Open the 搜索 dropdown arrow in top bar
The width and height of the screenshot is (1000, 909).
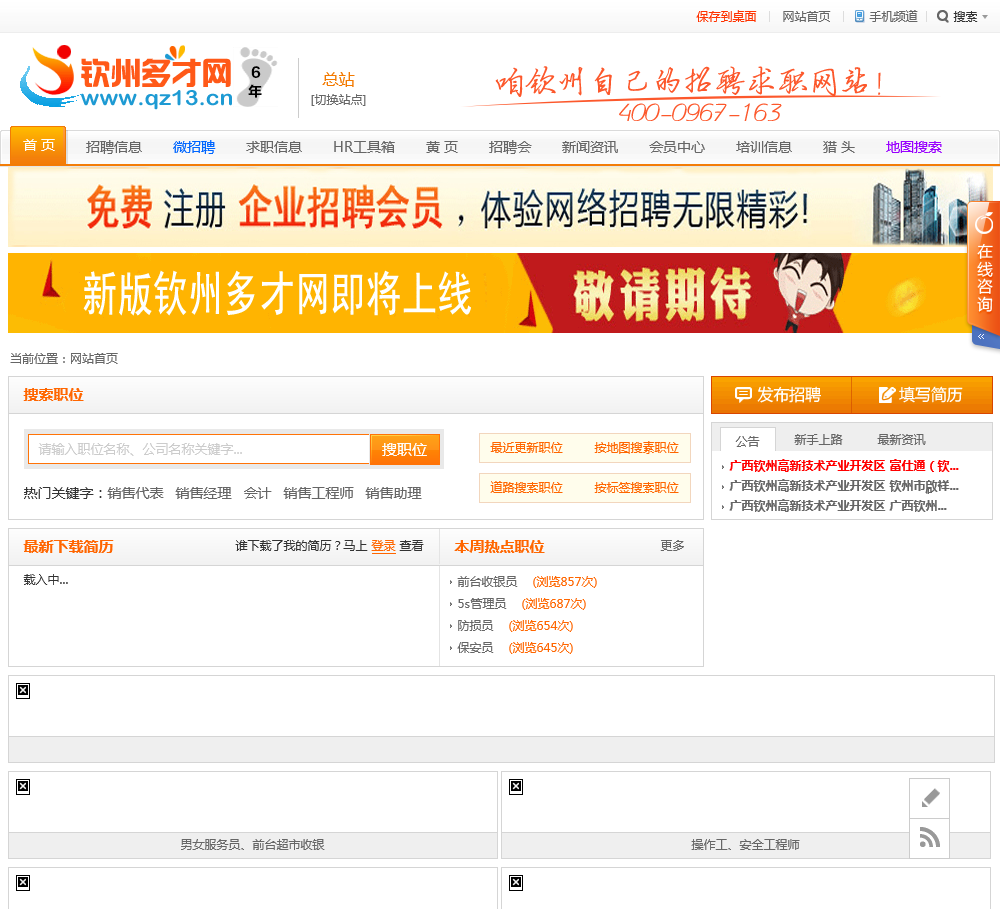(985, 17)
